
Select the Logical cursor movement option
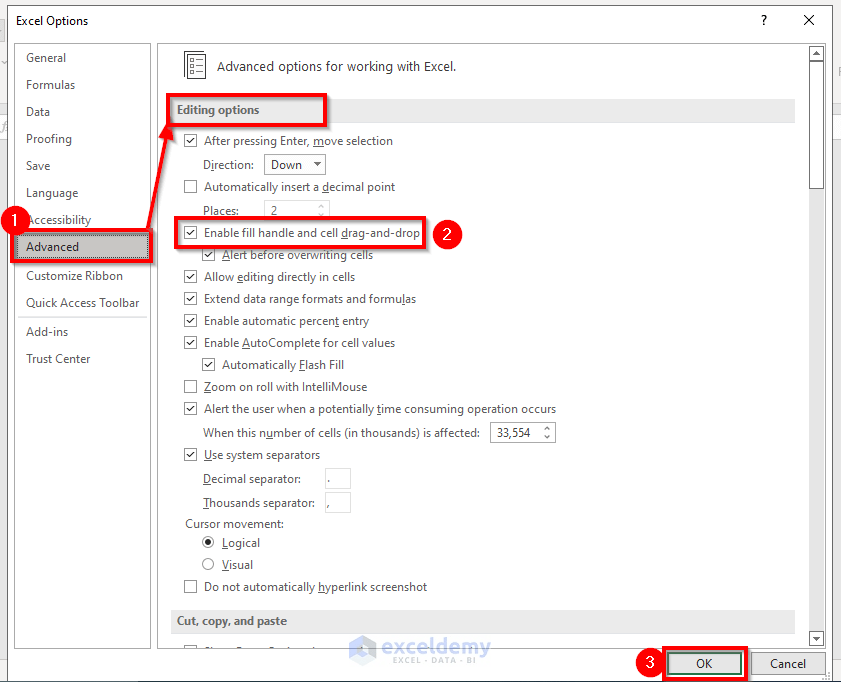click(x=207, y=542)
